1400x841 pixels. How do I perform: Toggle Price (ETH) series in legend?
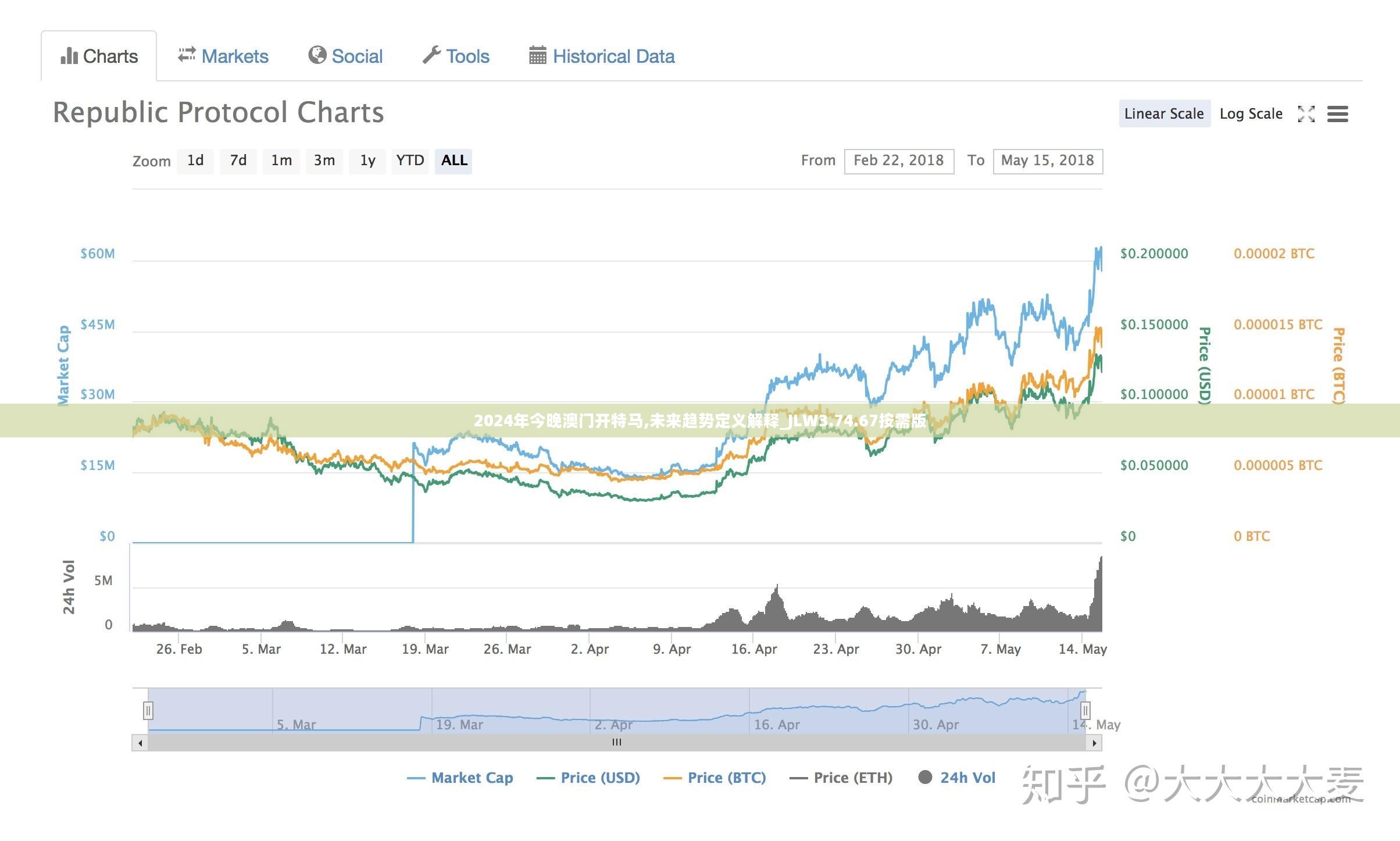tap(841, 778)
